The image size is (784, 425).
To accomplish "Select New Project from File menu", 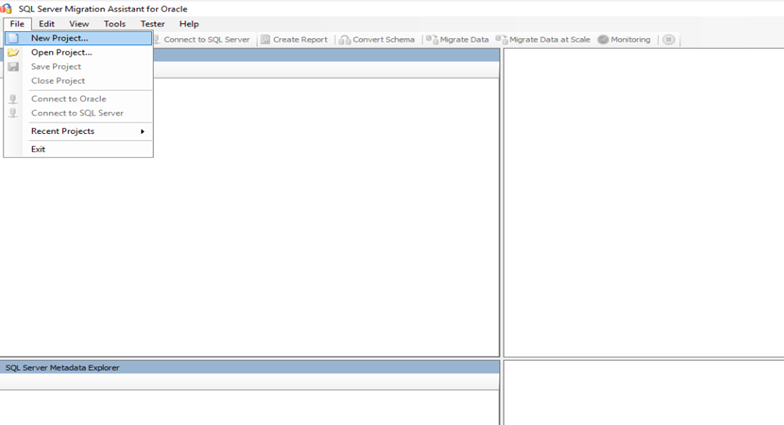I will point(78,38).
